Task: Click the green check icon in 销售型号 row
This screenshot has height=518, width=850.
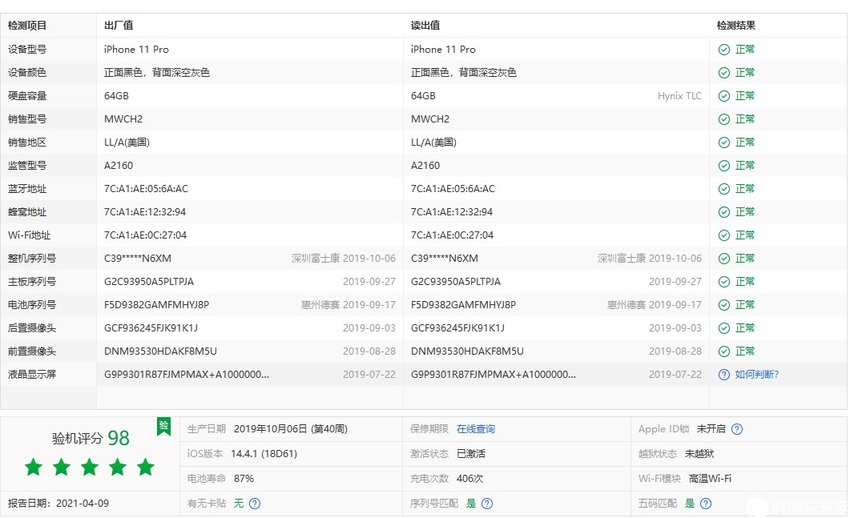Action: (724, 119)
